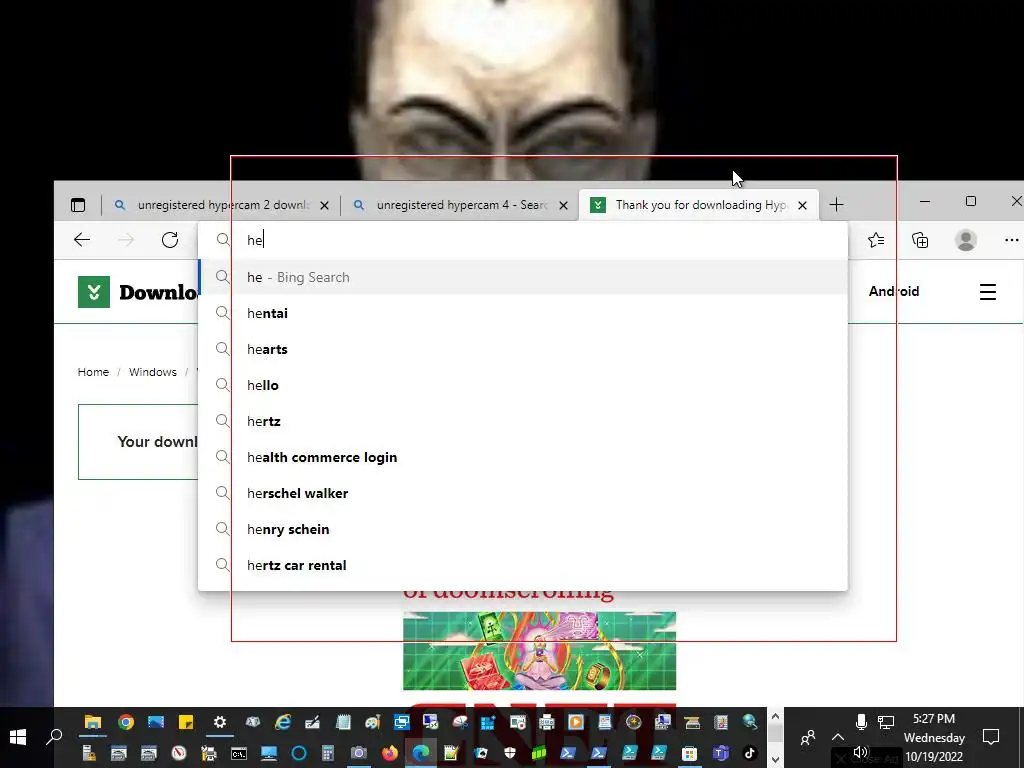Open the tab actions menu icon
Viewport: 1024px width, 768px height.
[x=78, y=205]
